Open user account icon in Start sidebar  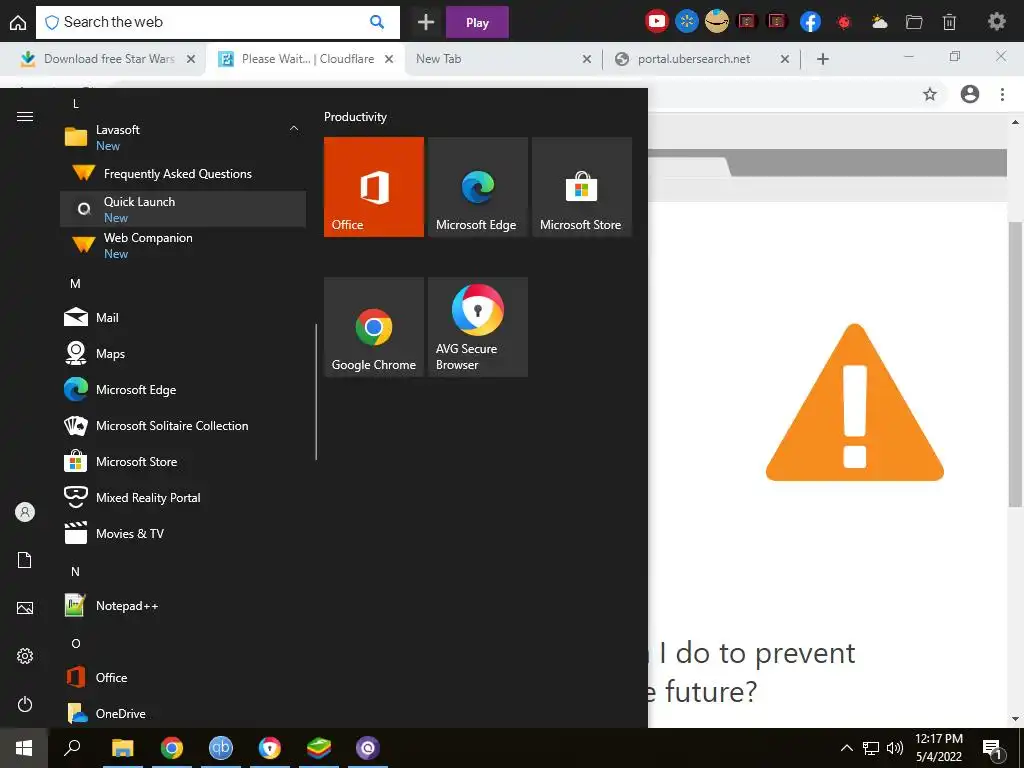(x=25, y=512)
